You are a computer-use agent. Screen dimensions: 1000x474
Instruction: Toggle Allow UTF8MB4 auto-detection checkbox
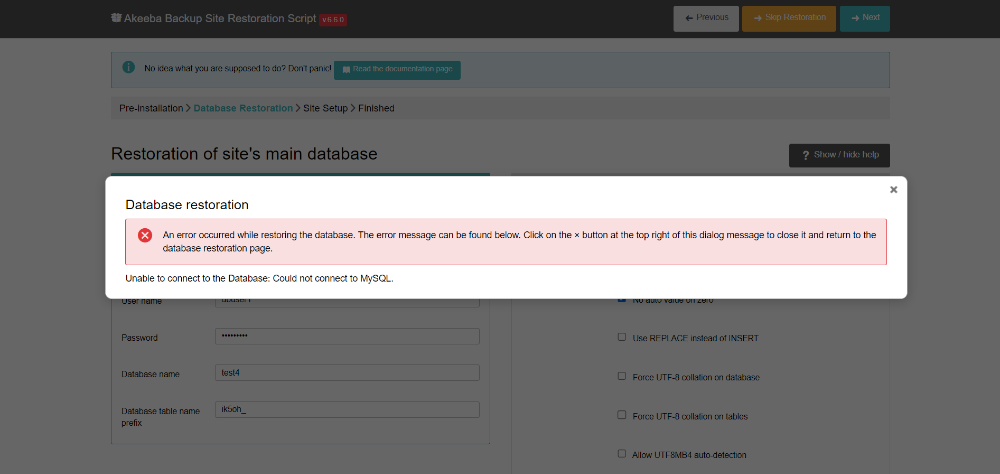pos(622,455)
